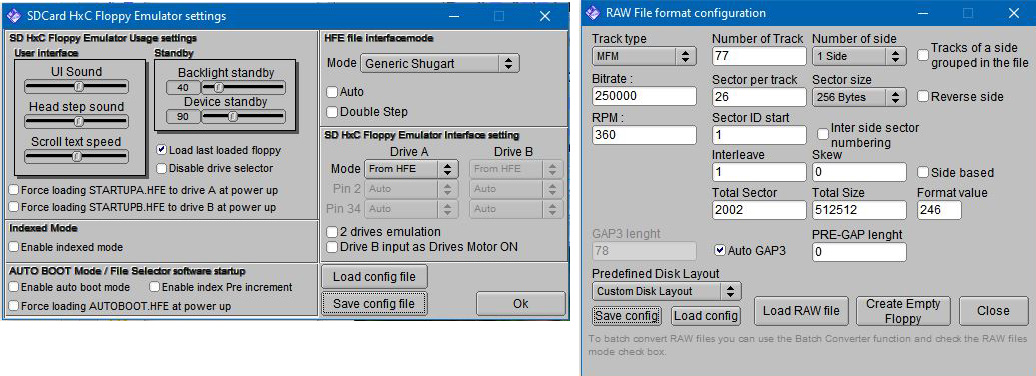Enable the Auto checkbox under HFE interface mode

[332, 92]
